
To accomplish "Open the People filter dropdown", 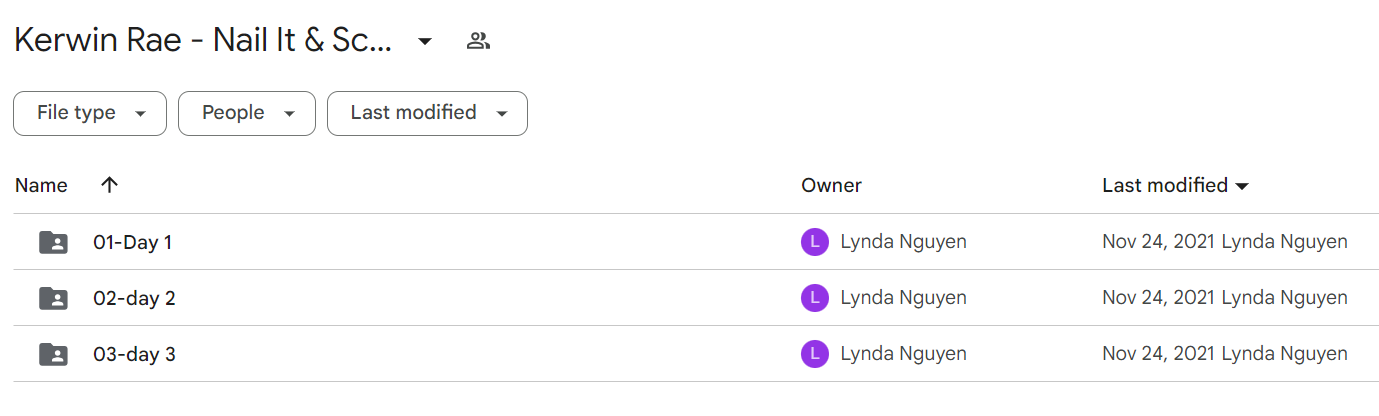I will pyautogui.click(x=247, y=113).
